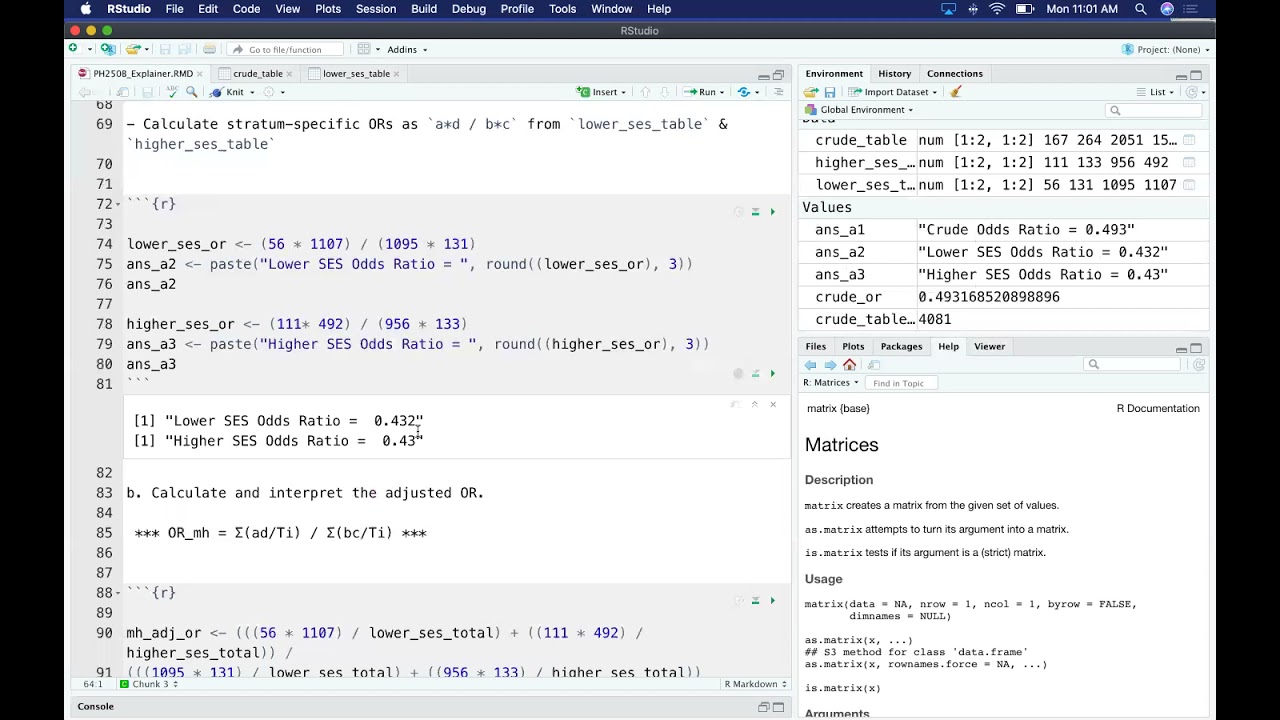Click the Open File folder icon
The width and height of the screenshot is (1280, 720).
(132, 49)
